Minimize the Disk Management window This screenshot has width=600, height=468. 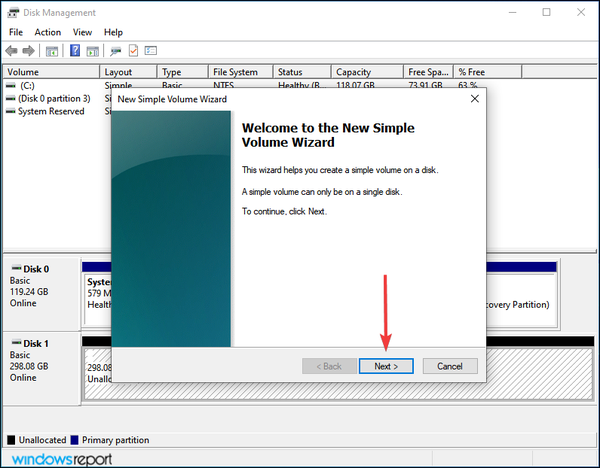[x=512, y=12]
